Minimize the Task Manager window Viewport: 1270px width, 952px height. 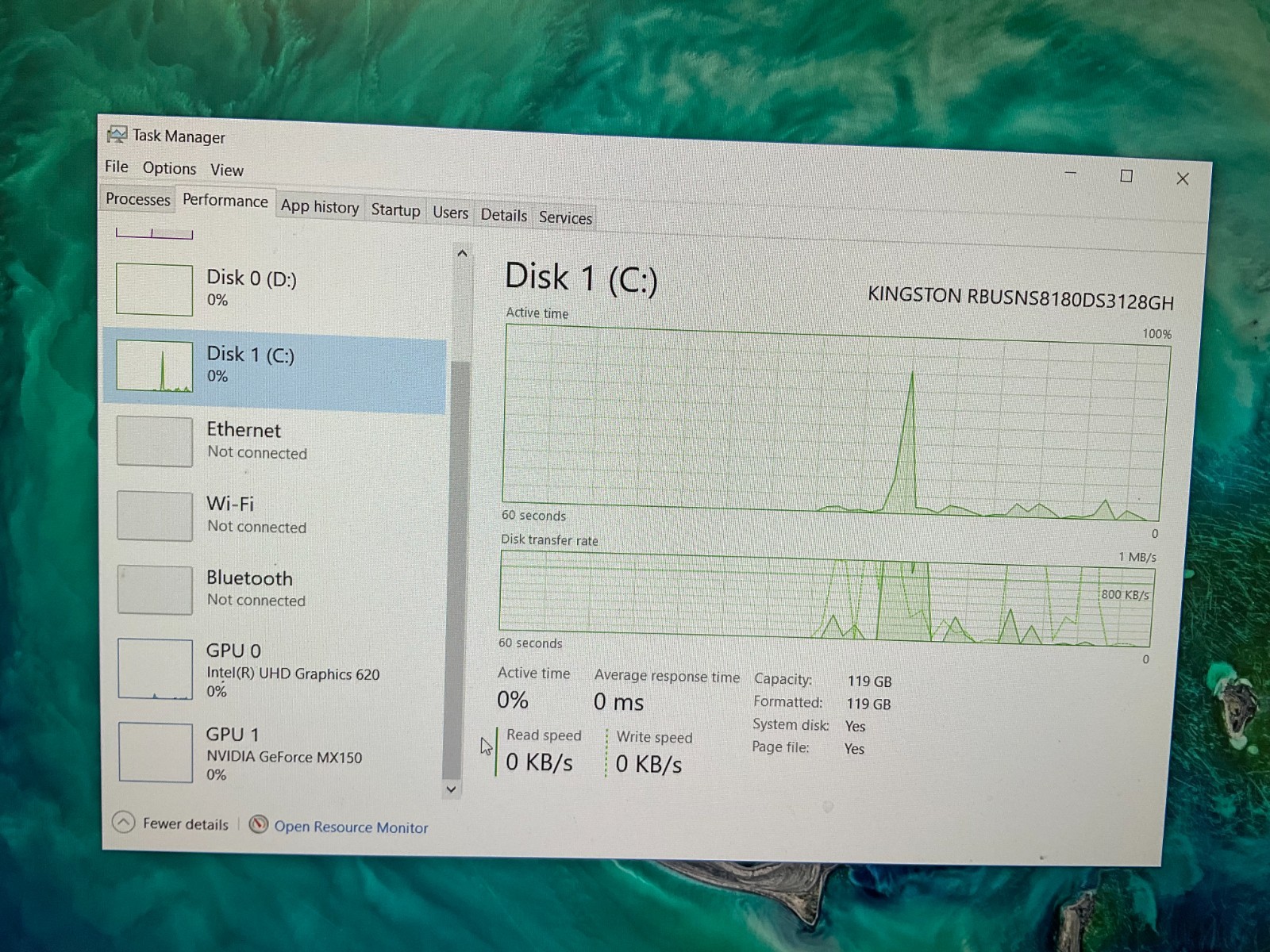tap(1070, 172)
